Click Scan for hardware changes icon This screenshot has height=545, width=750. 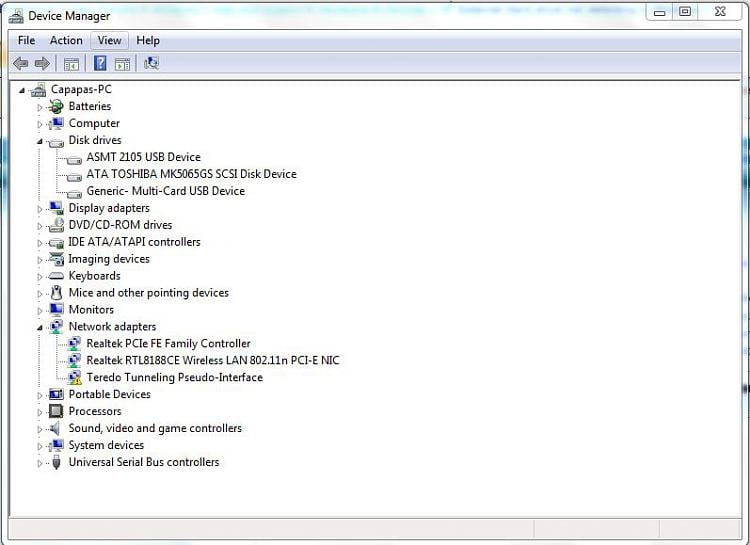[151, 63]
